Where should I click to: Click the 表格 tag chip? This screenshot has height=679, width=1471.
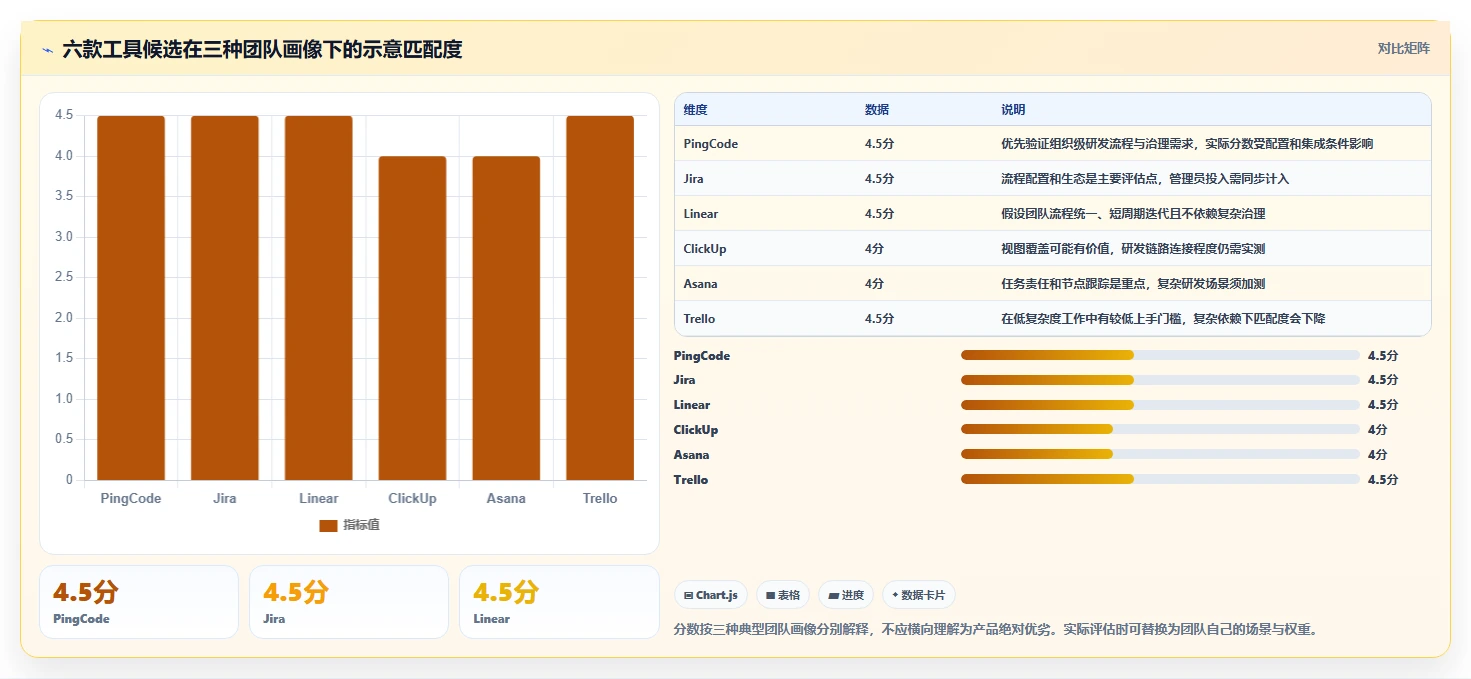click(x=783, y=595)
